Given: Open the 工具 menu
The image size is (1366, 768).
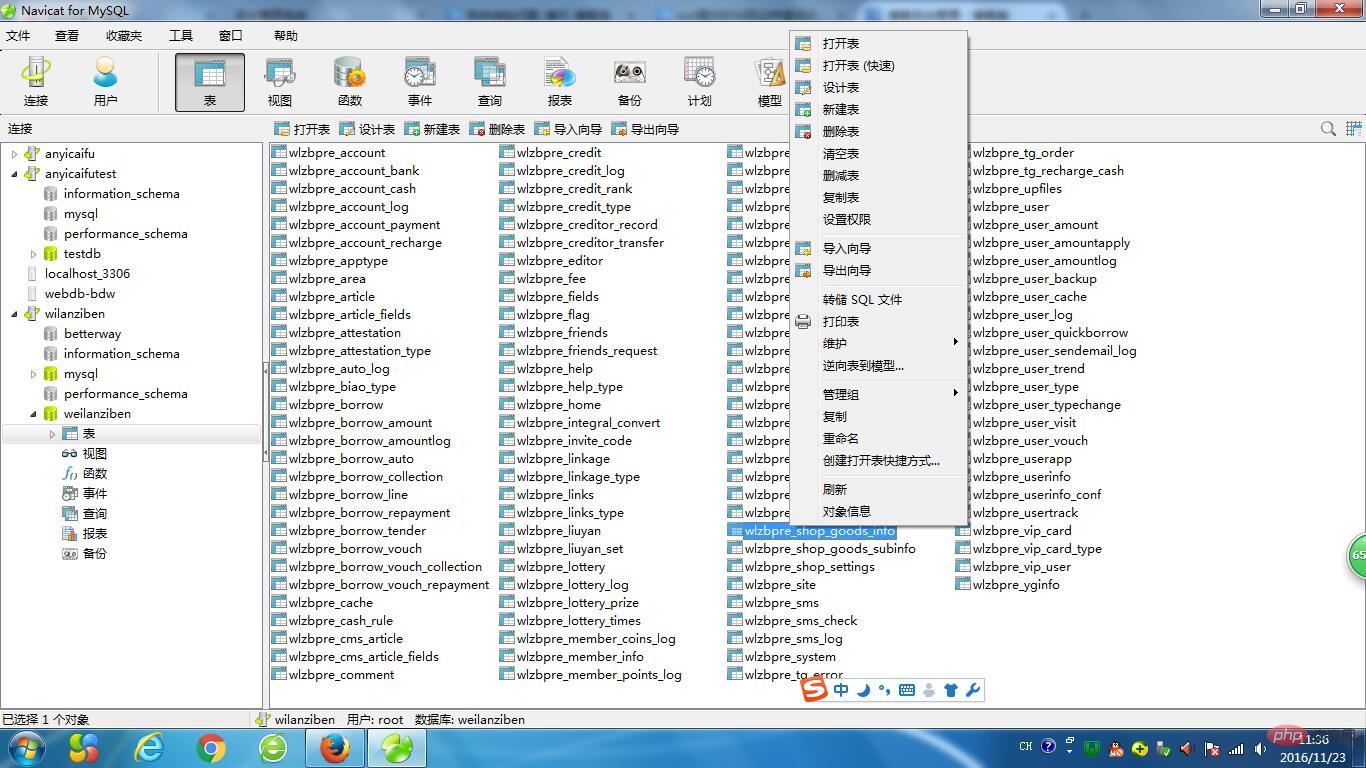Looking at the screenshot, I should coord(181,35).
